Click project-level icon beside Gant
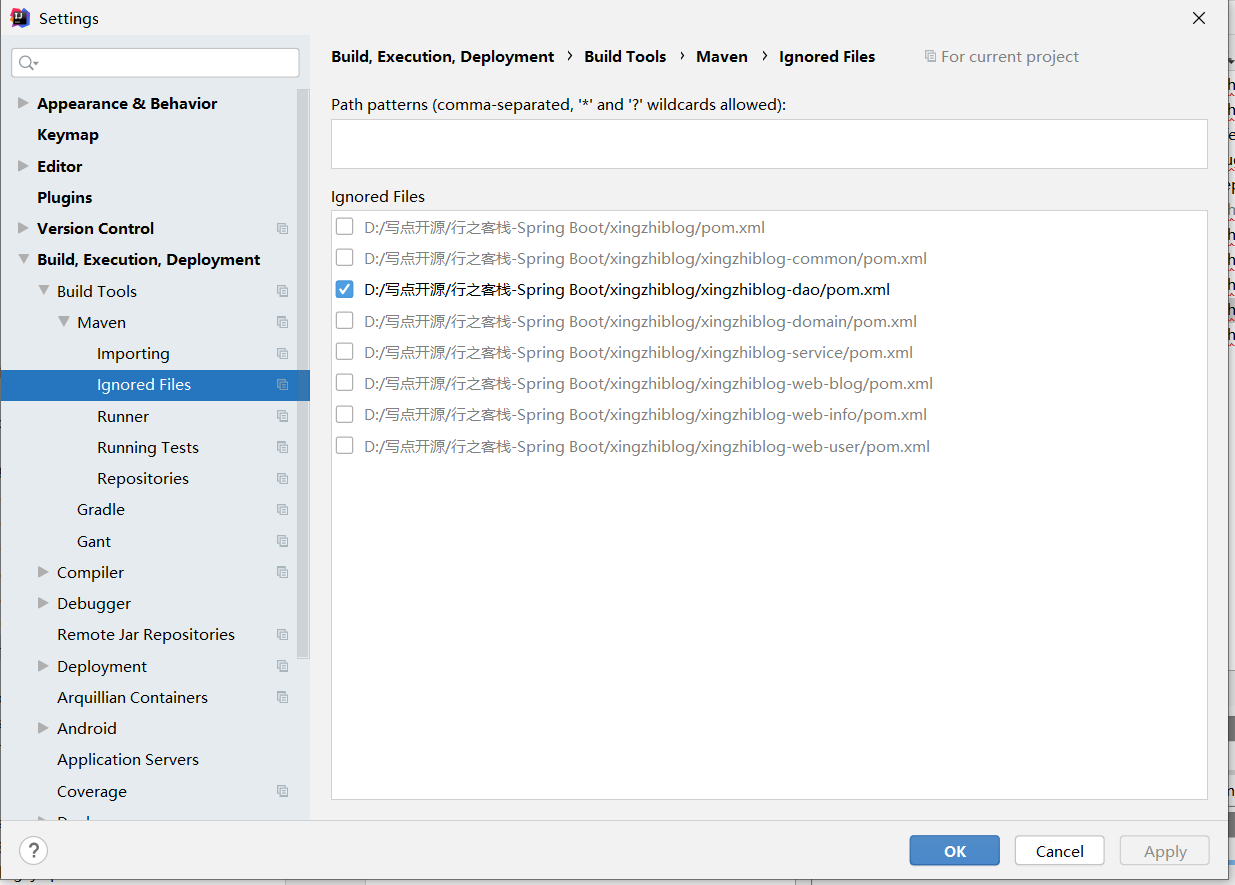This screenshot has height=885, width=1235. (282, 541)
